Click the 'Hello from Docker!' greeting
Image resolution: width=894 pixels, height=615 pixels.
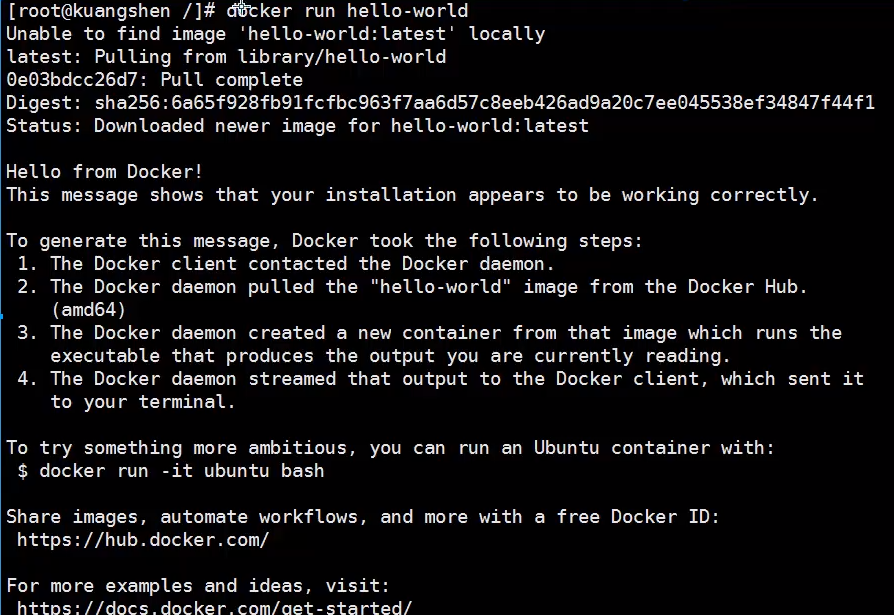click(104, 172)
